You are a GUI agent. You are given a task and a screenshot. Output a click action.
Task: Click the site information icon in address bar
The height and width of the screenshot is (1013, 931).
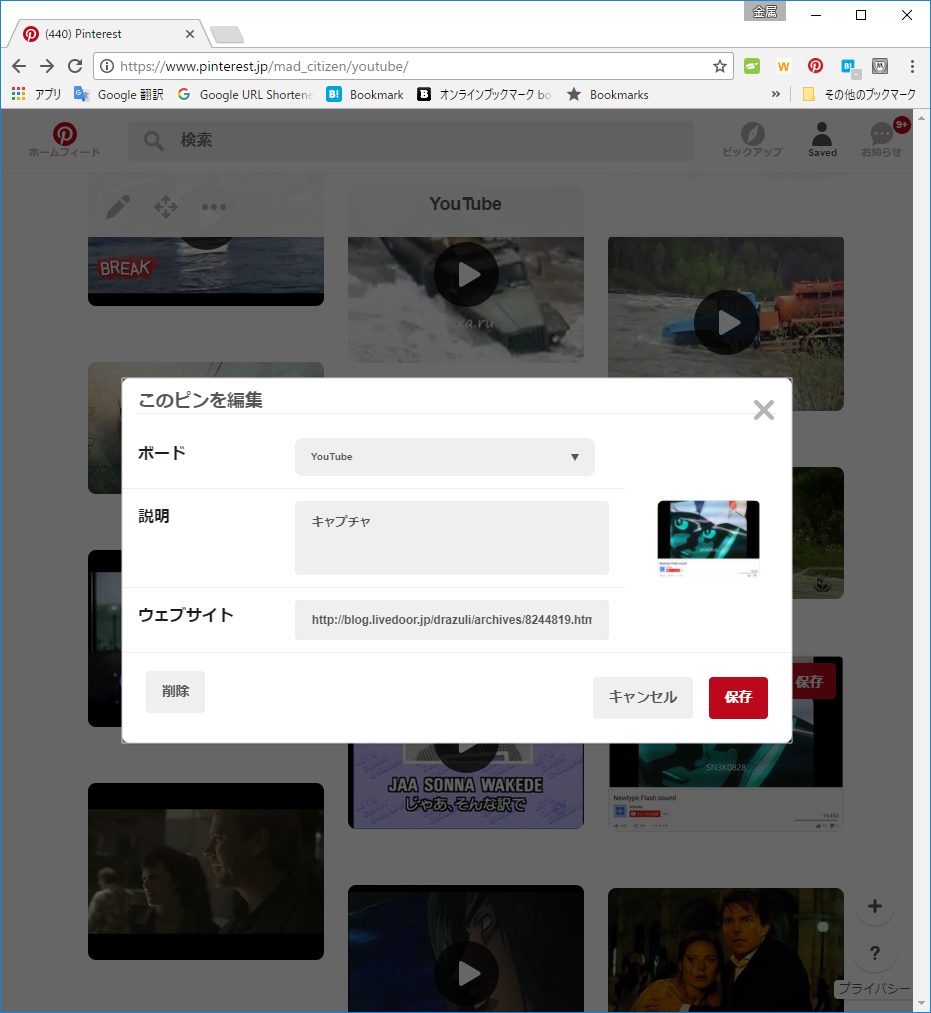[107, 66]
